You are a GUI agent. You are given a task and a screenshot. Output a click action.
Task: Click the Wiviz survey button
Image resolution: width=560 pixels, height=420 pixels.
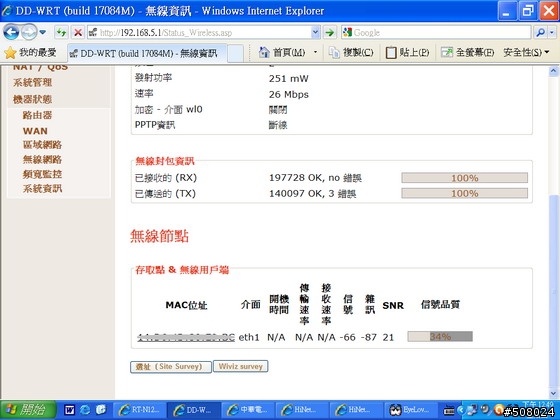pos(241,366)
